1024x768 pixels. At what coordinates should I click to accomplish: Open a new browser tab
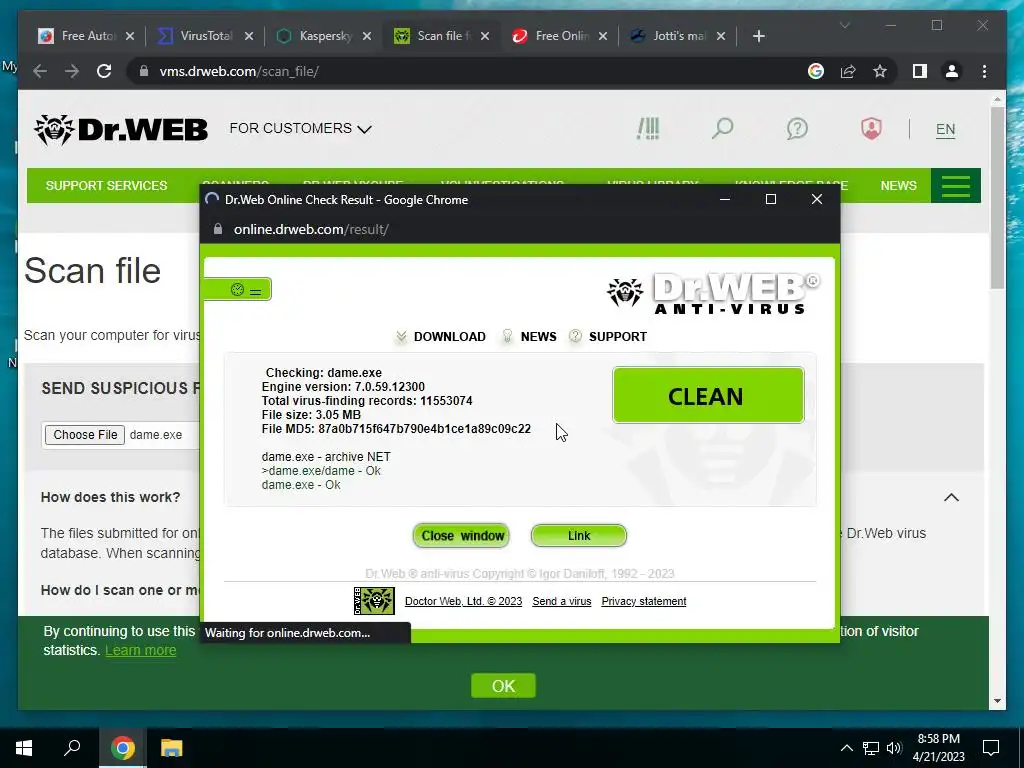pos(758,36)
